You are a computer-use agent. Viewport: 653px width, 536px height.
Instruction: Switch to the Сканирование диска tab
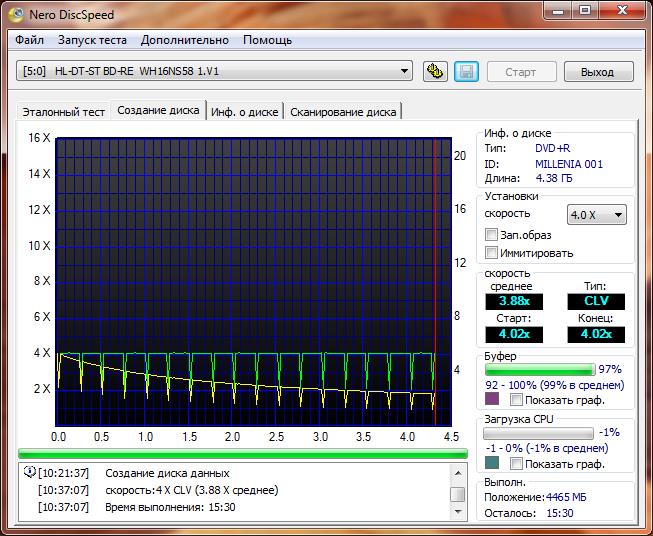[343, 112]
